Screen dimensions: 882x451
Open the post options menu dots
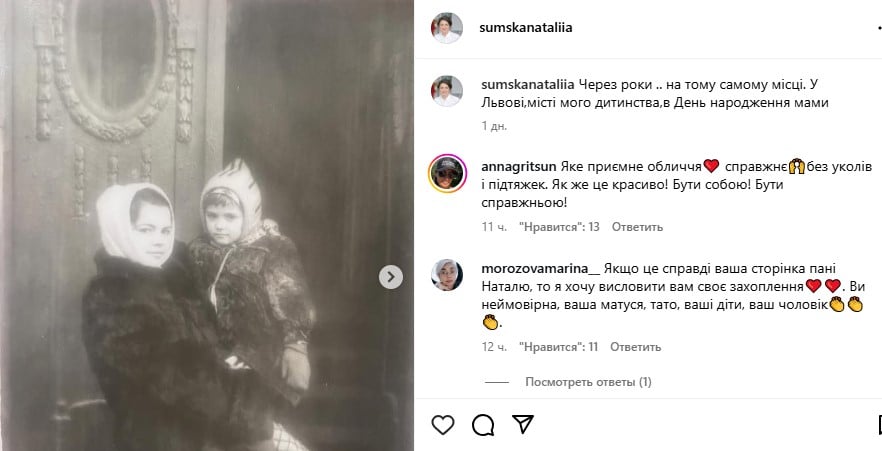[x=879, y=27]
